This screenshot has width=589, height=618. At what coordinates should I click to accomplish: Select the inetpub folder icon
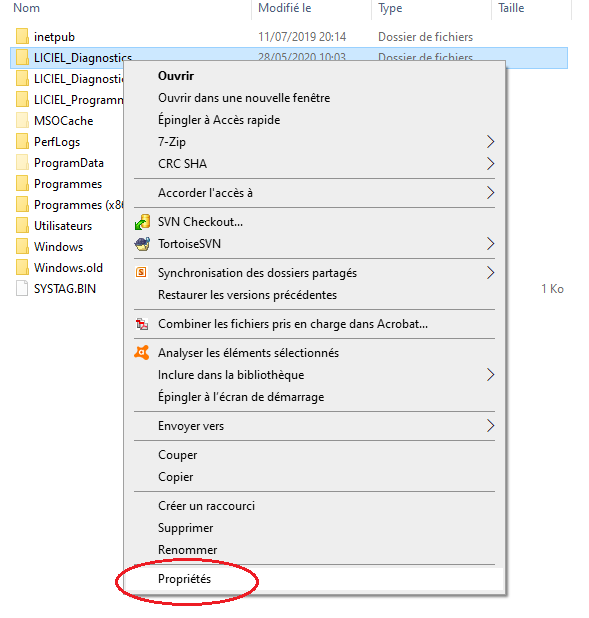[22, 36]
